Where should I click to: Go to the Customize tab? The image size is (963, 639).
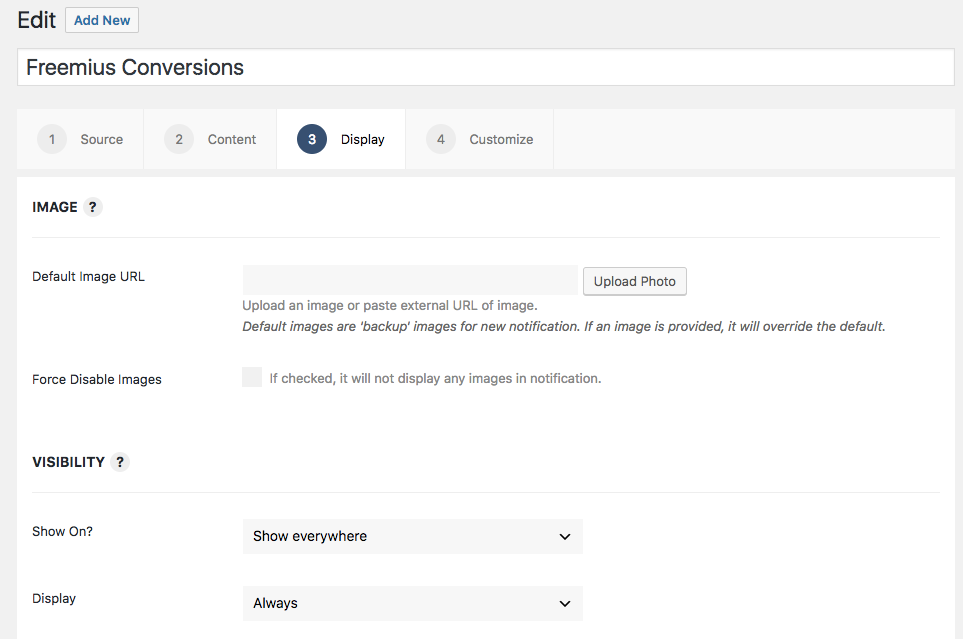480,139
